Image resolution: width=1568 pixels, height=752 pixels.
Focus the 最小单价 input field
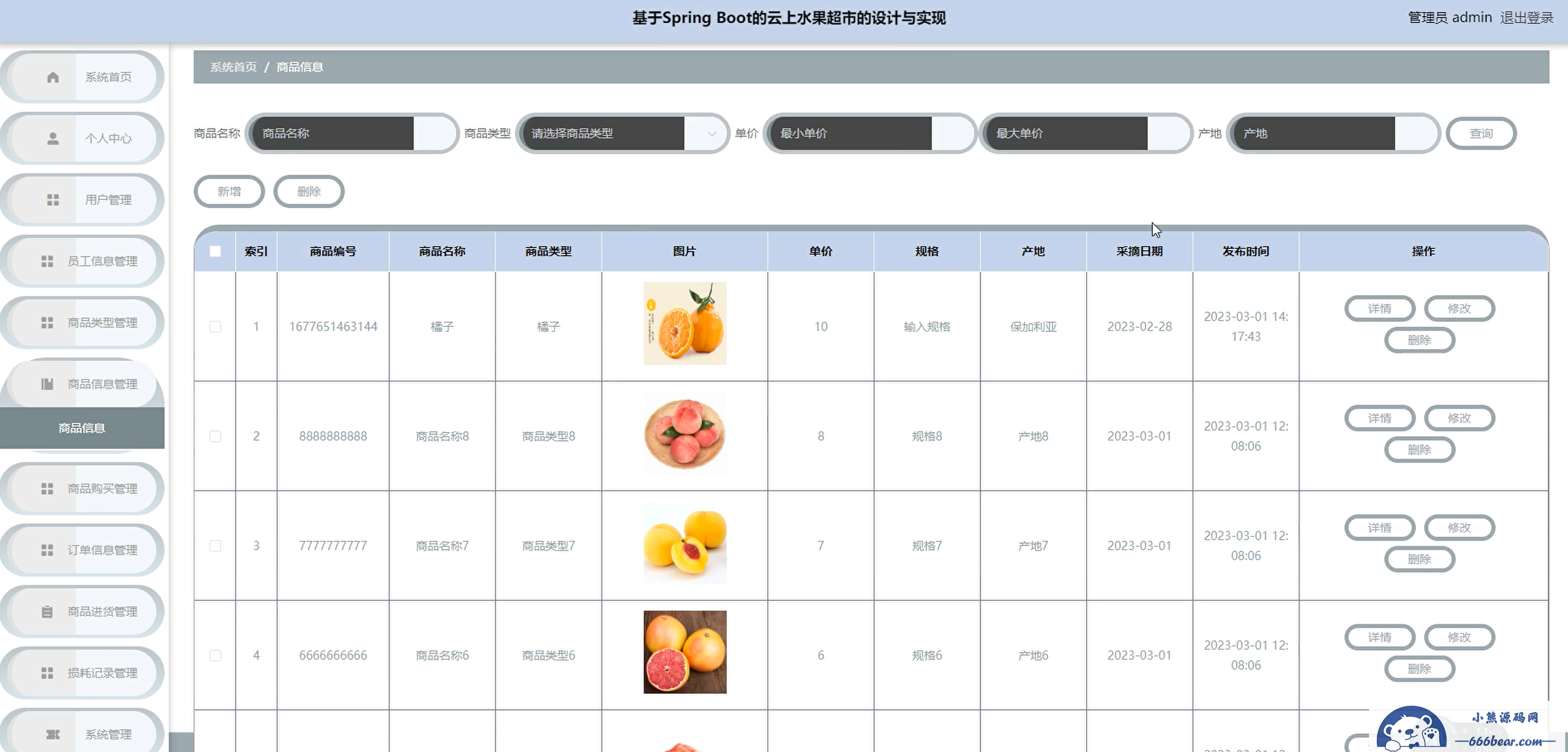click(870, 133)
